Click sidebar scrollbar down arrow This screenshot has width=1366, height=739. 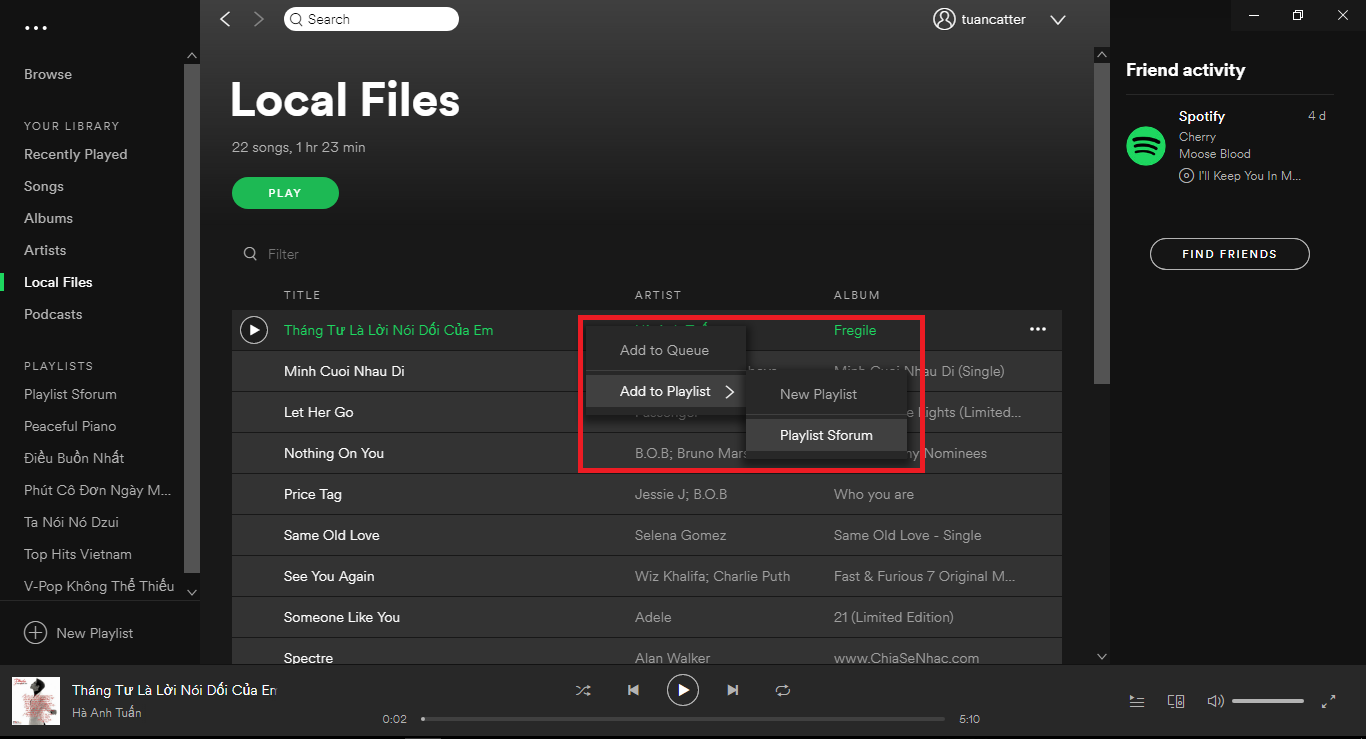192,593
